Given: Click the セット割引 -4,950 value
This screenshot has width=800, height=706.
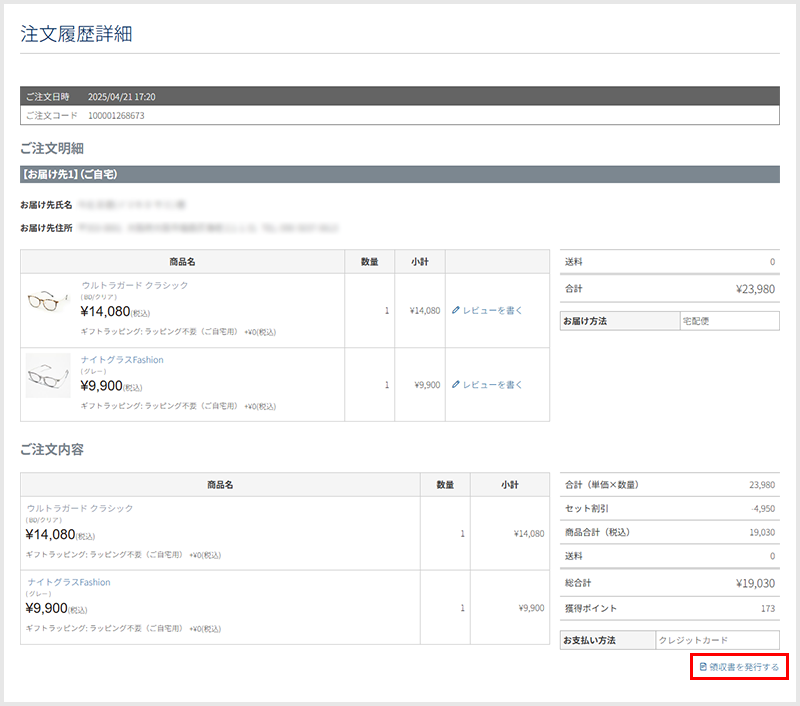Looking at the screenshot, I should click(x=761, y=508).
